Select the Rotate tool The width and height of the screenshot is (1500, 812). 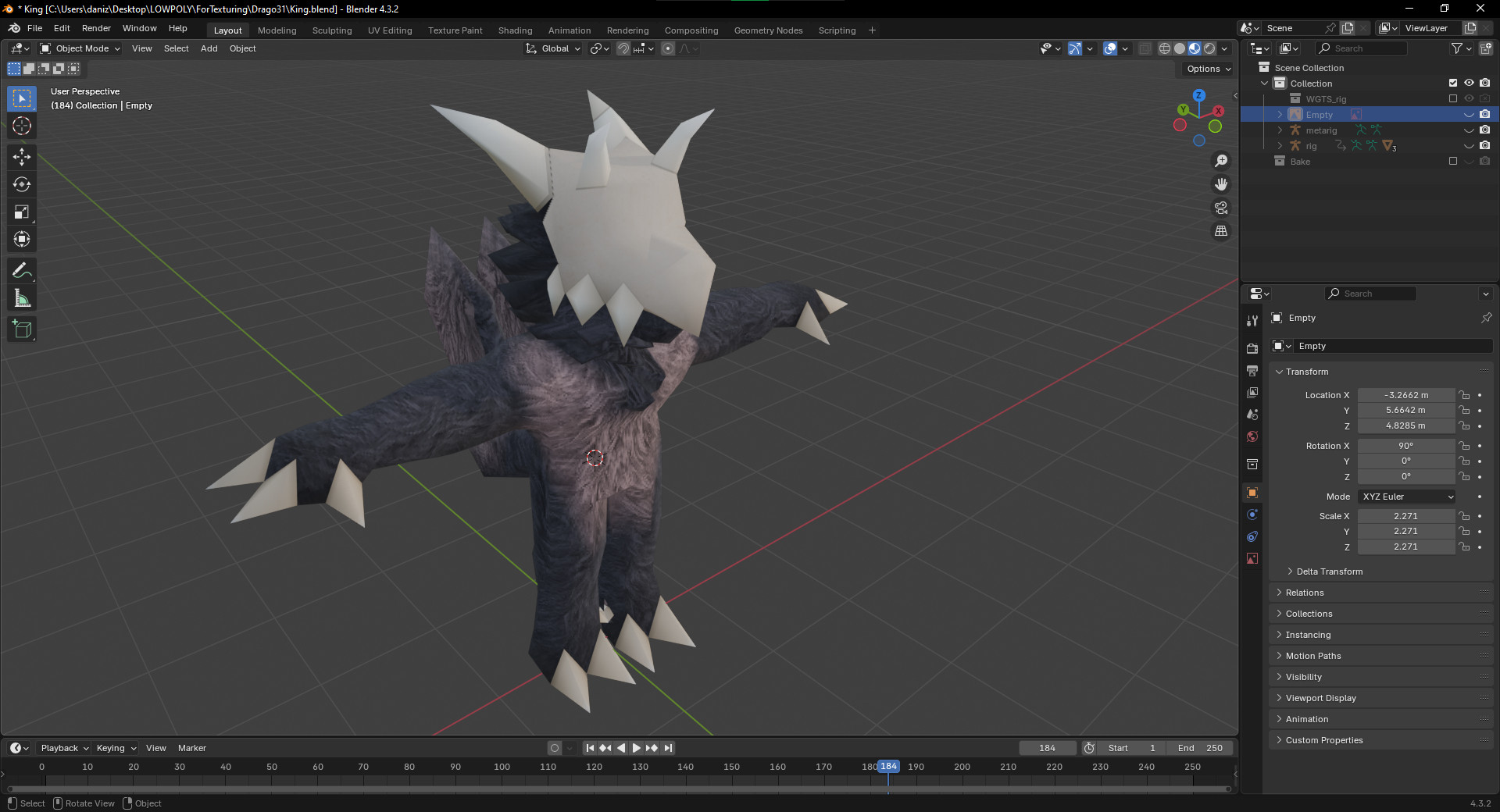[22, 184]
